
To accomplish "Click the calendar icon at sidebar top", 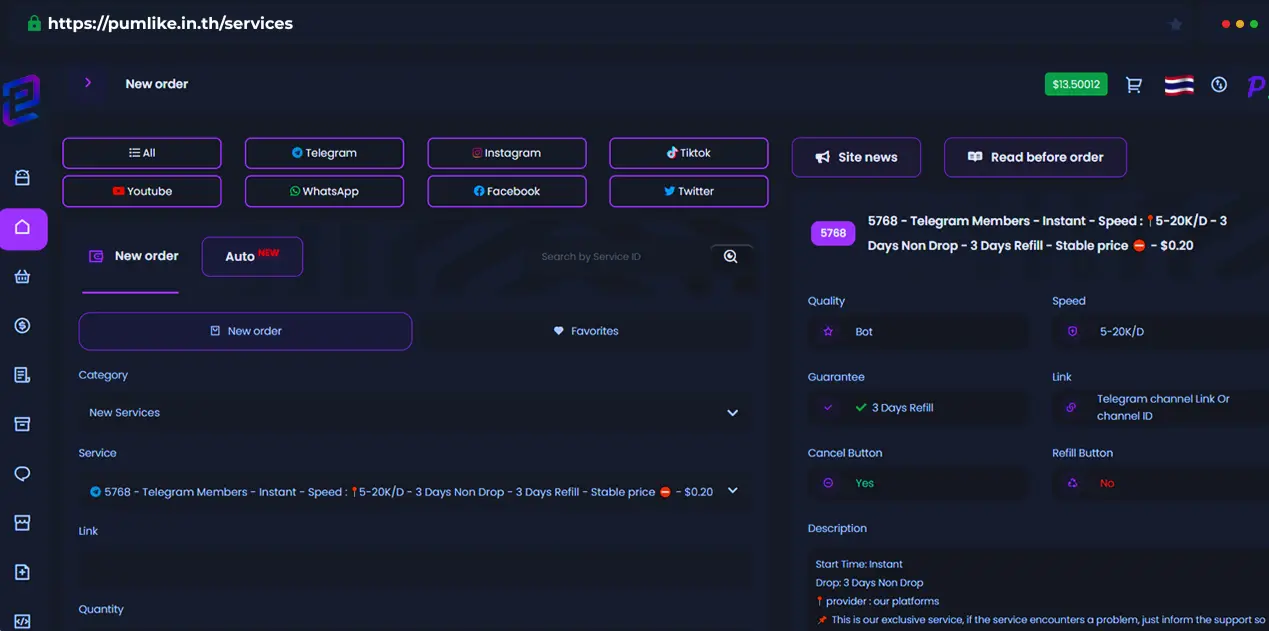I will (x=22, y=178).
